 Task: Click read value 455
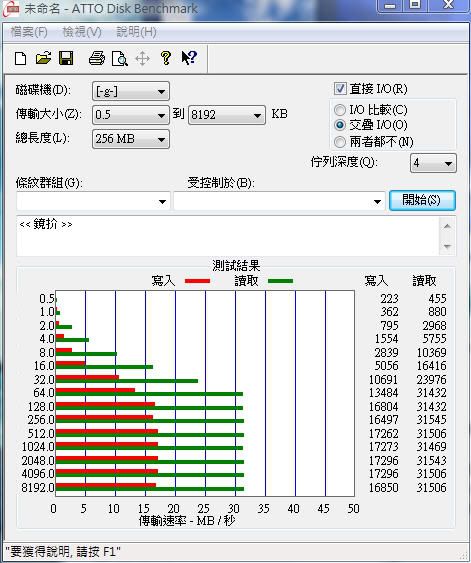pos(437,298)
